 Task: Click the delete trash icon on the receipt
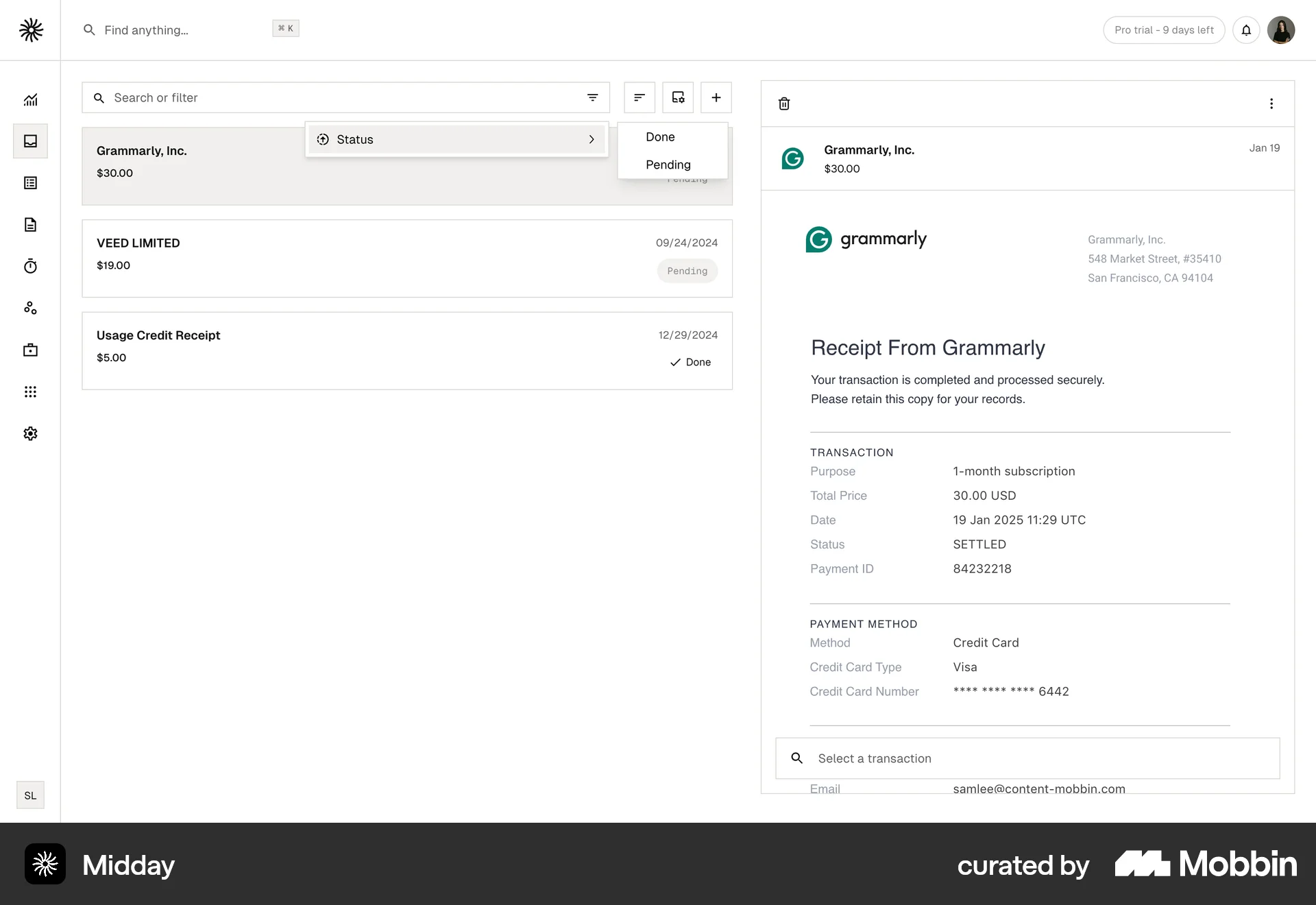pos(784,104)
